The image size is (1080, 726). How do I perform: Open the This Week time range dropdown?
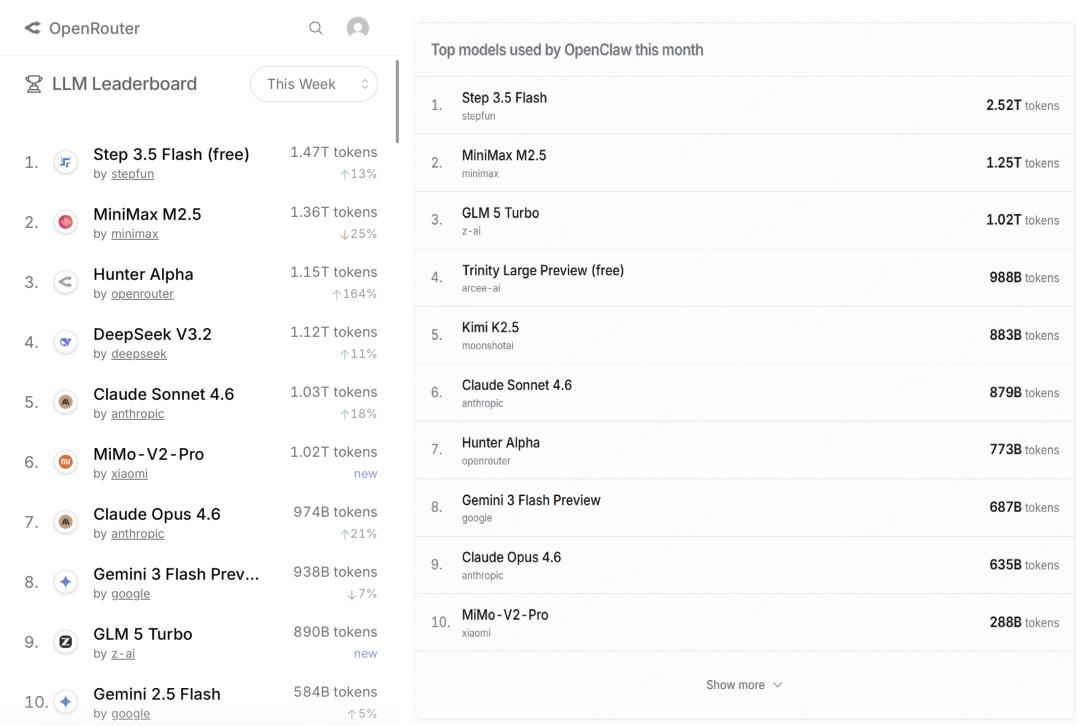pos(313,84)
